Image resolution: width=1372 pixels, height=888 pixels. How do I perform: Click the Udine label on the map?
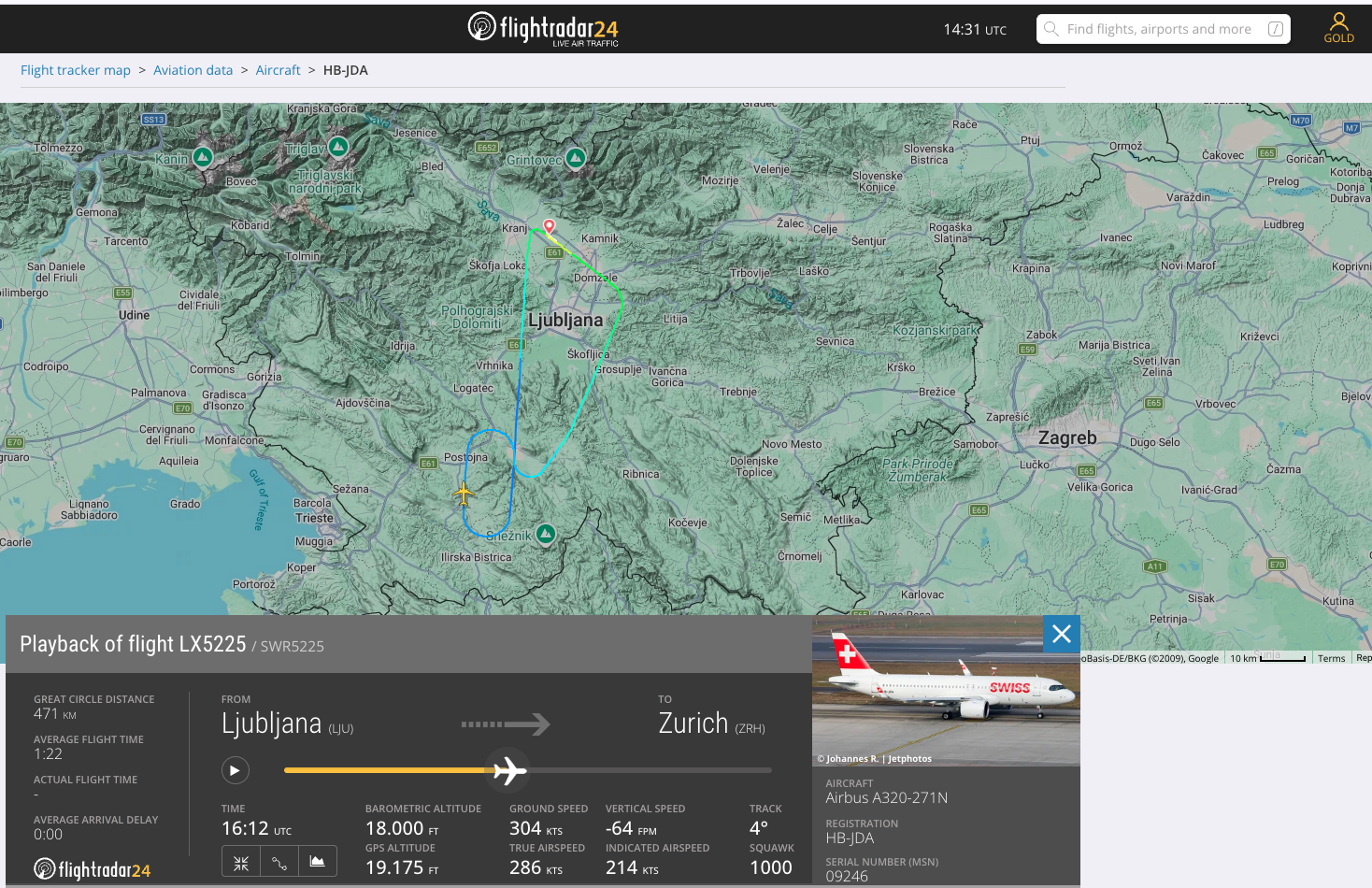[134, 315]
